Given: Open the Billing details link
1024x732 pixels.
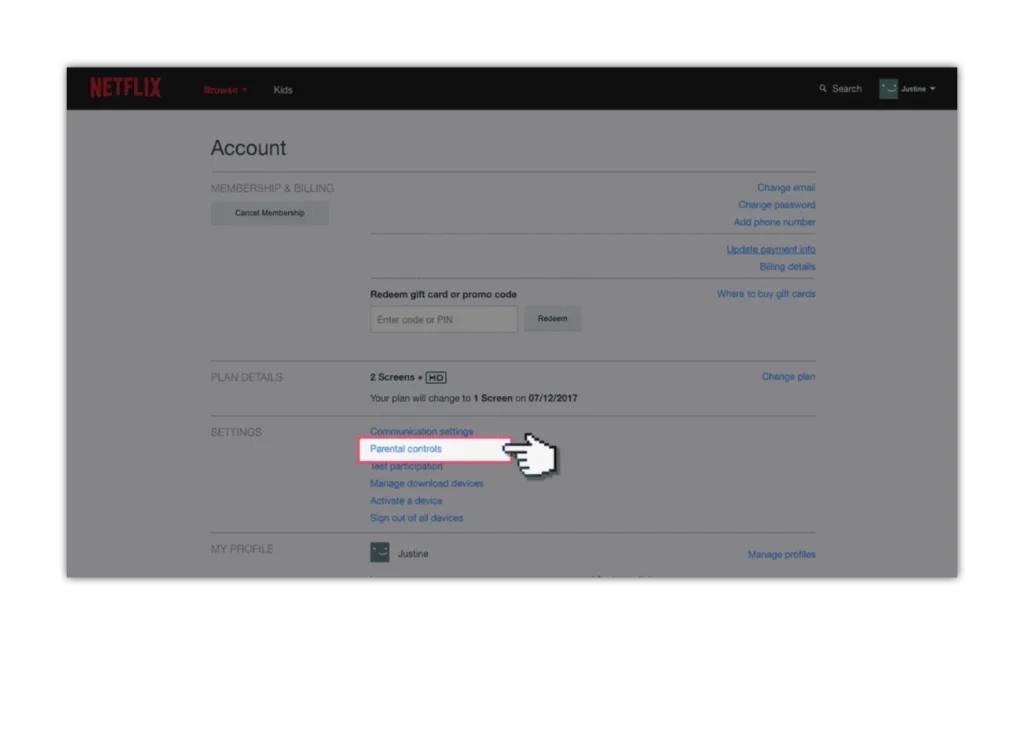Looking at the screenshot, I should 787,266.
